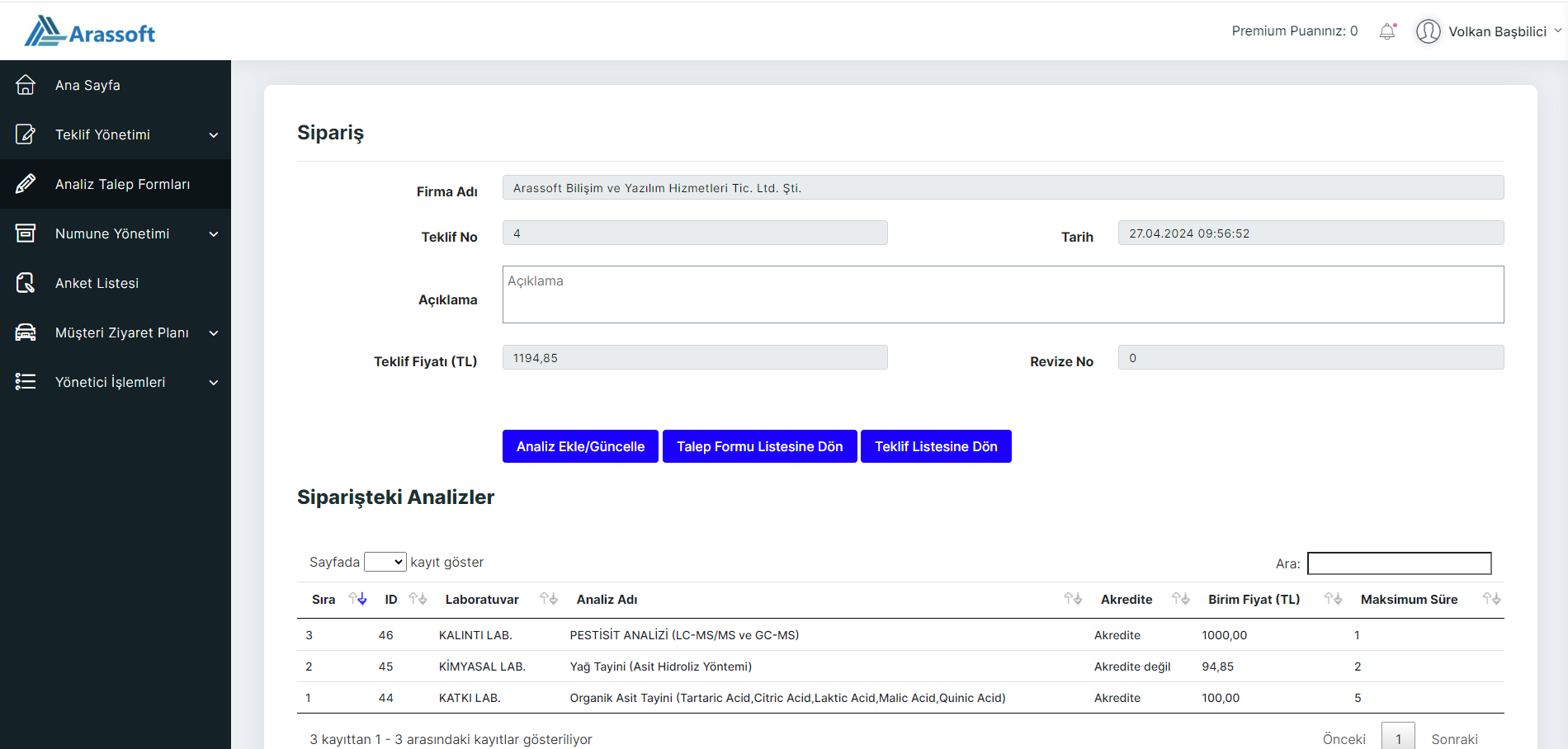Click the Açıklama text area
Image resolution: width=1568 pixels, height=749 pixels.
1003,294
